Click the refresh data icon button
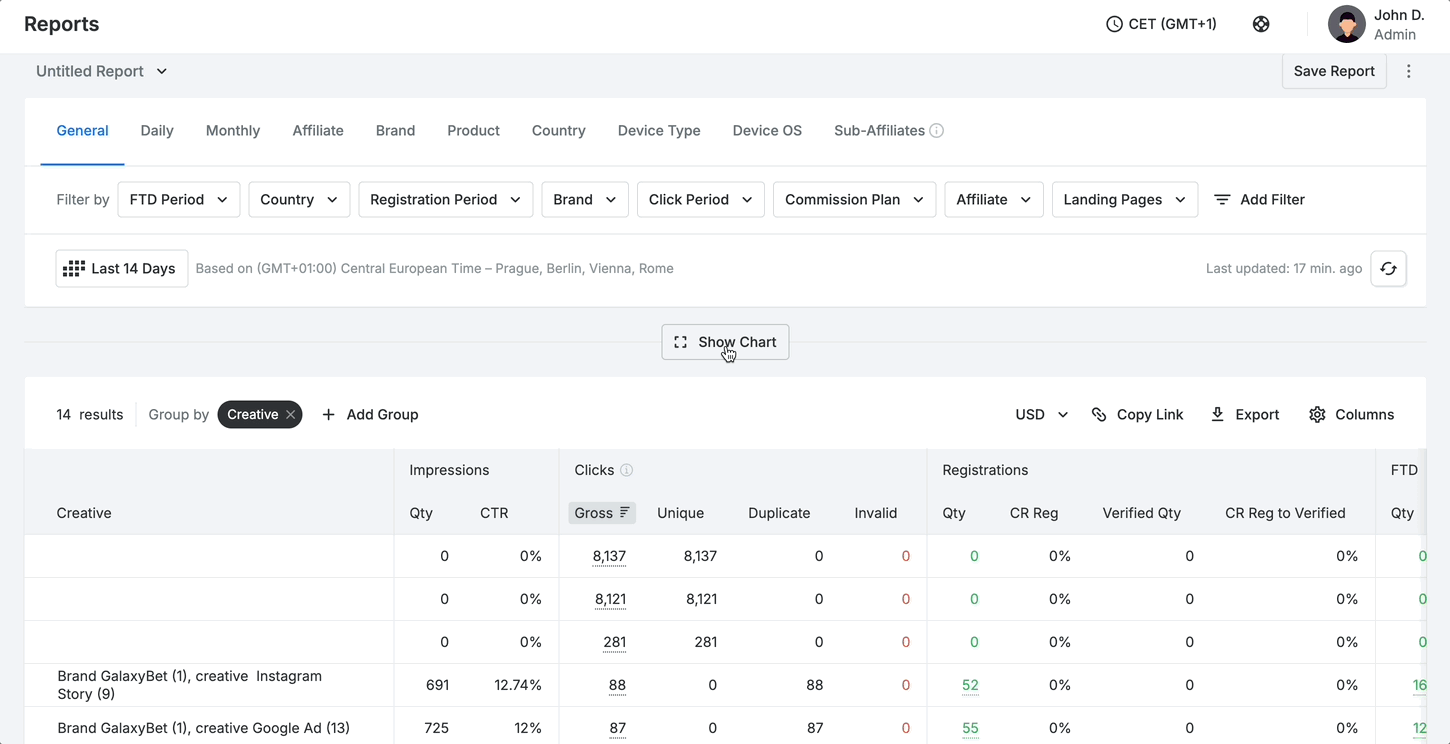Image resolution: width=1450 pixels, height=744 pixels. coord(1388,268)
